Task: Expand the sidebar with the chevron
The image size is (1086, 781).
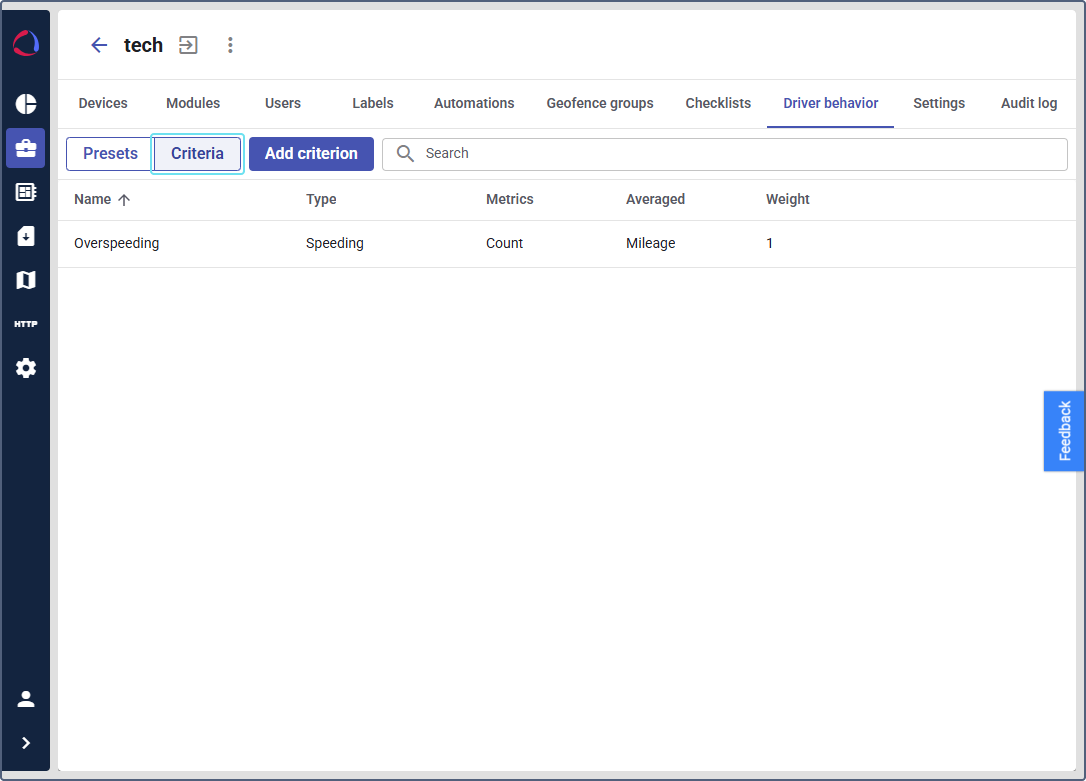Action: point(26,743)
